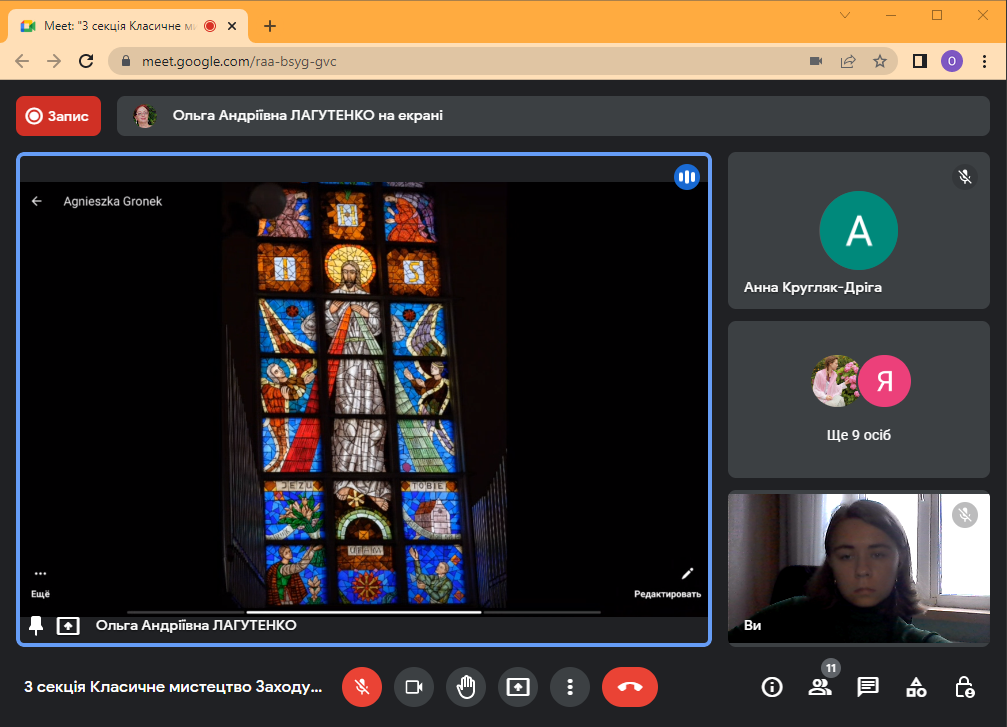1007x727 pixels.
Task: Open Chrome profile avatar O
Action: (952, 62)
